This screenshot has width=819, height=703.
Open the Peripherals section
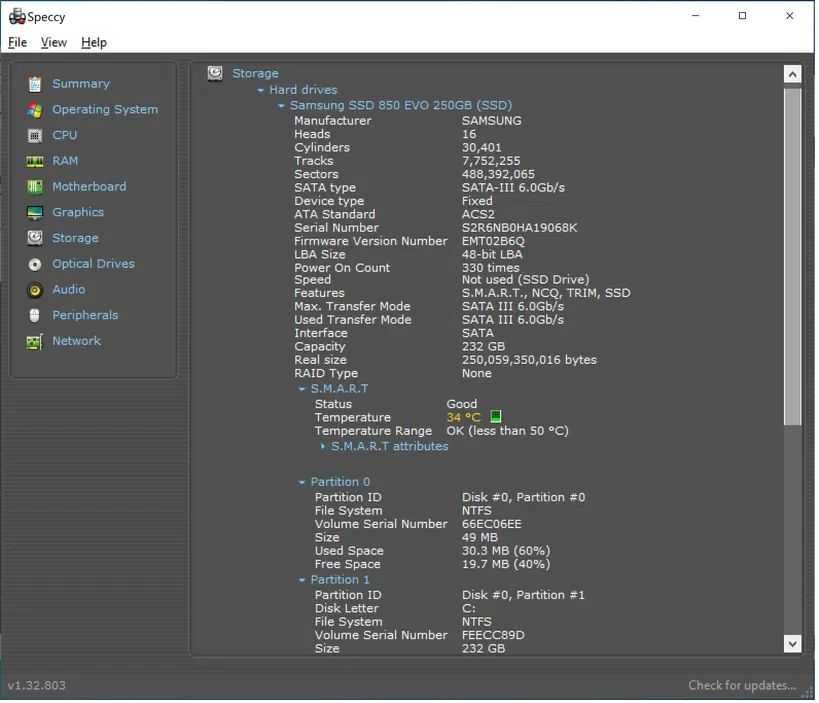tap(85, 315)
